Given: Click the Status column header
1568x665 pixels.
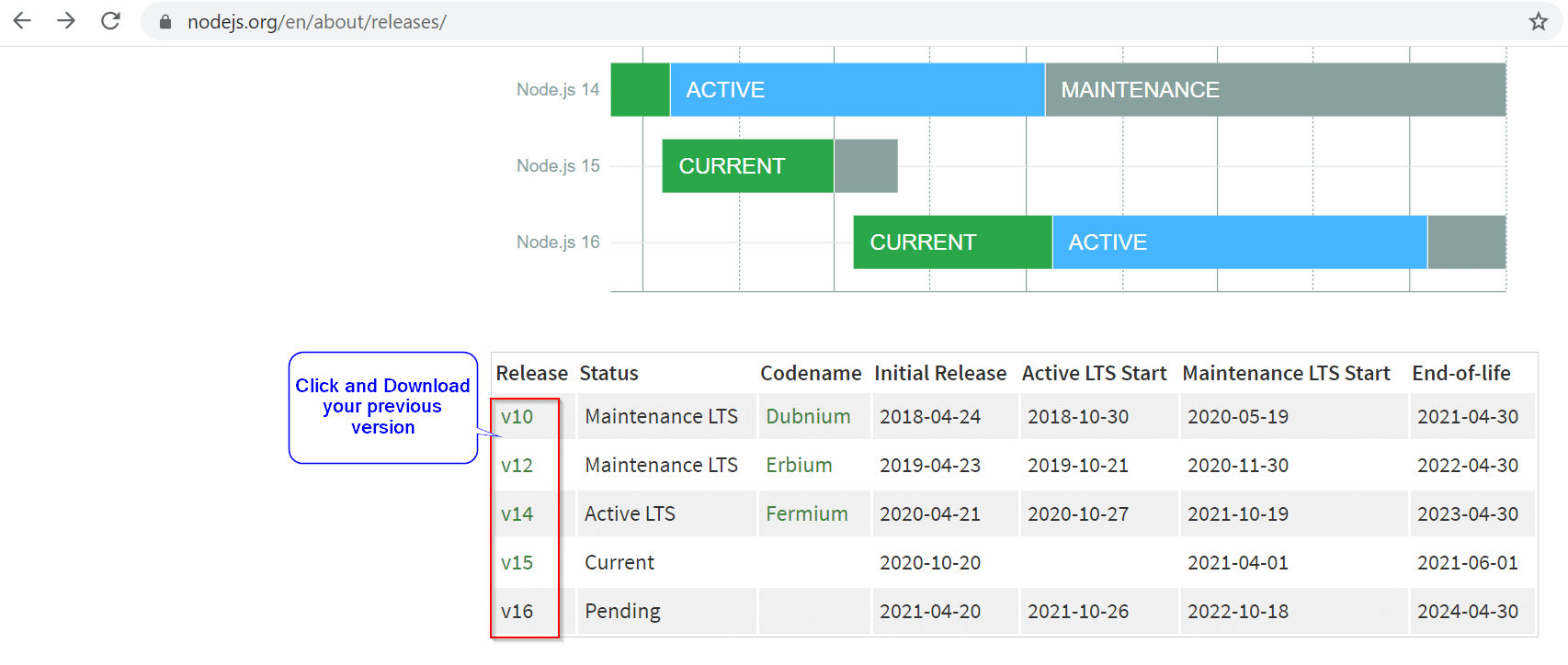Looking at the screenshot, I should pyautogui.click(x=608, y=374).
